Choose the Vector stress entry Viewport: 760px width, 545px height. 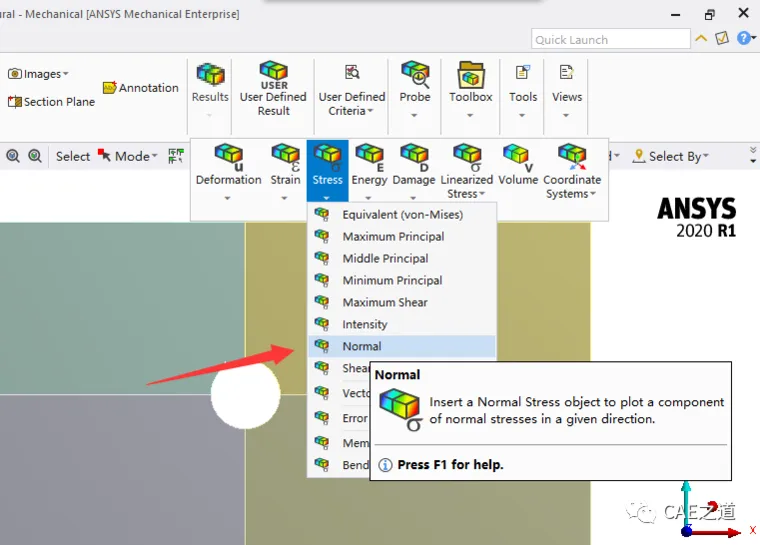coord(339,393)
